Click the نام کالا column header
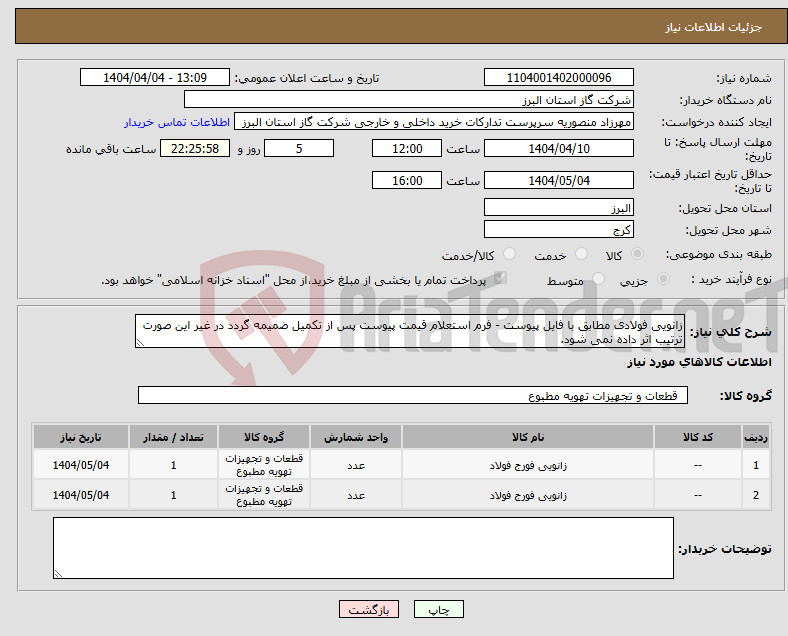The height and width of the screenshot is (636, 788). click(x=528, y=437)
